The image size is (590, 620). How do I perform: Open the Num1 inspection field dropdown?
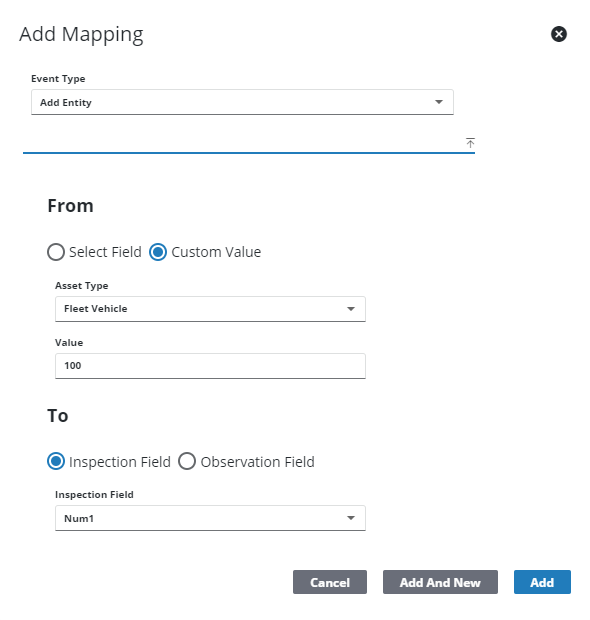pos(210,518)
